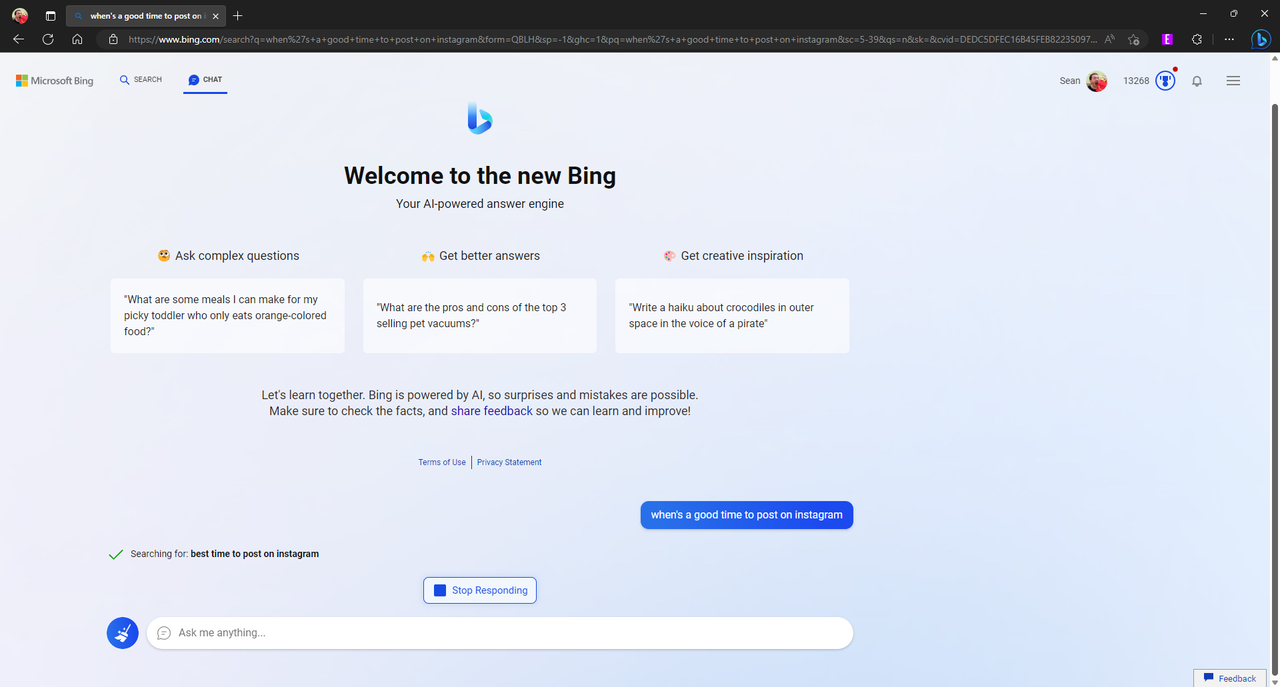Turn on Read Aloud in the address bar
Image resolution: width=1280 pixels, height=687 pixels.
[1109, 39]
